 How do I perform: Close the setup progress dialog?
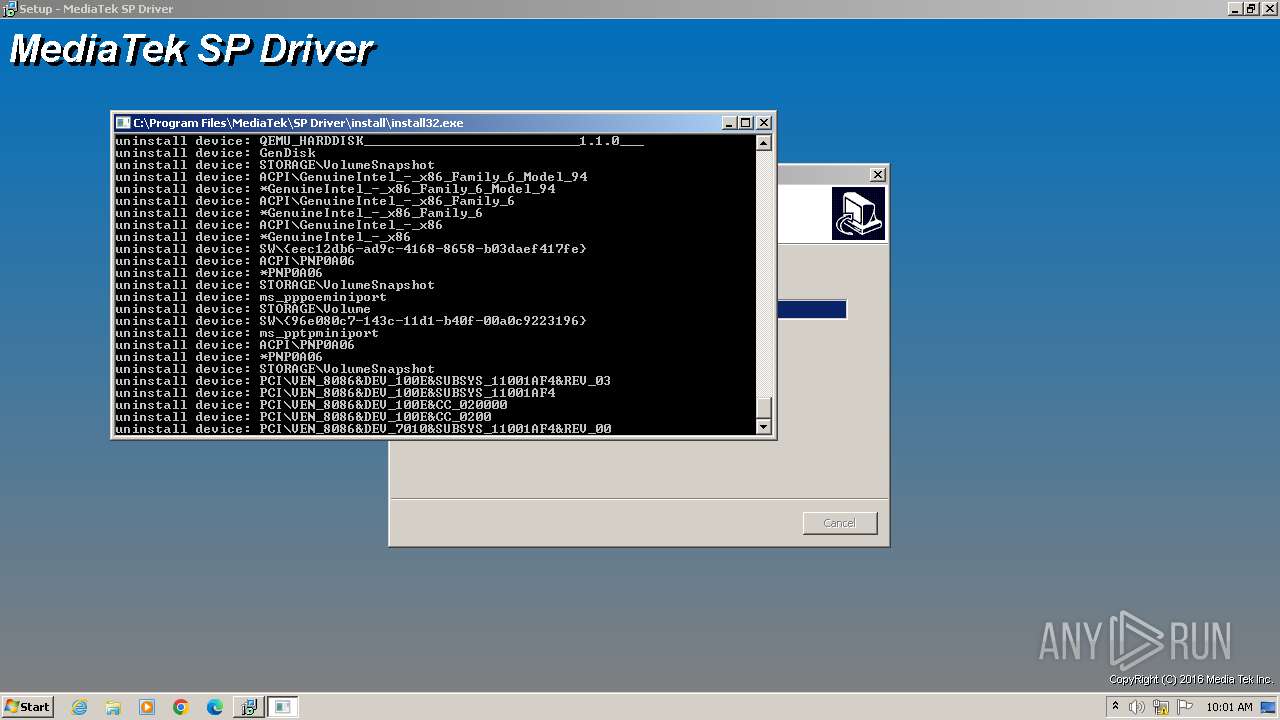coord(878,174)
